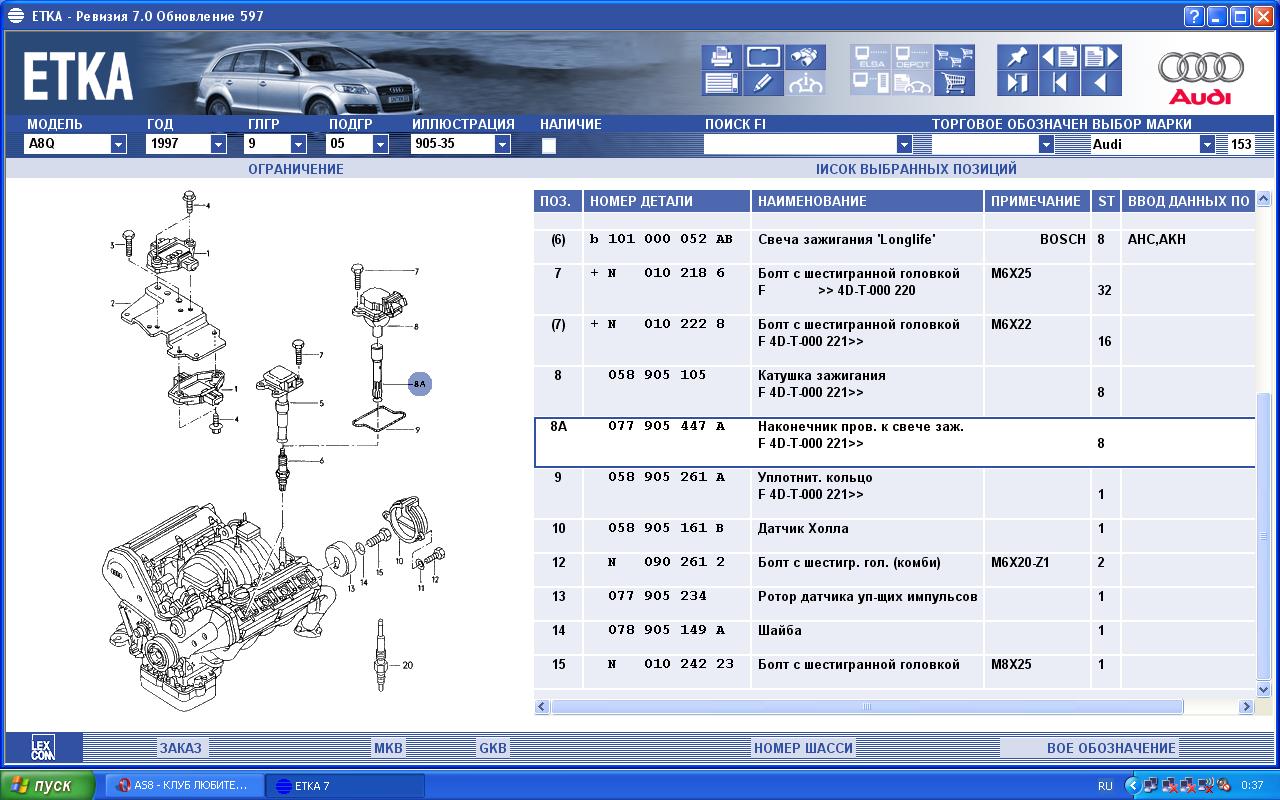Expand the ГОД dropdown showing 1997
1280x800 pixels.
pos(218,144)
